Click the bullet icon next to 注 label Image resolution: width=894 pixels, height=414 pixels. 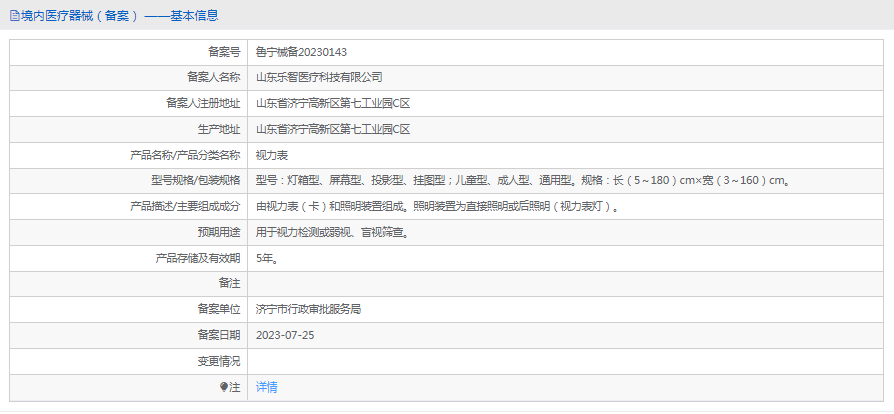[x=224, y=387]
